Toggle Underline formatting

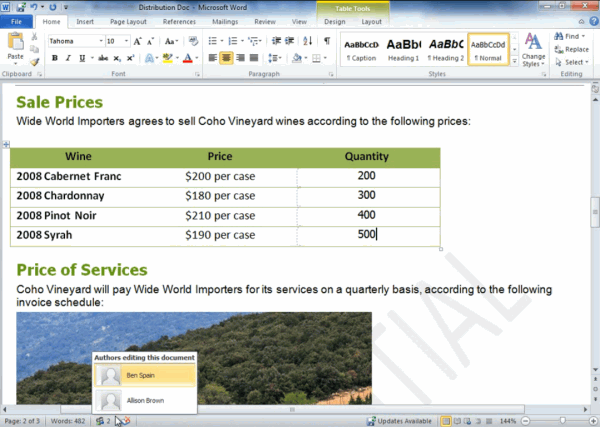(x=82, y=58)
